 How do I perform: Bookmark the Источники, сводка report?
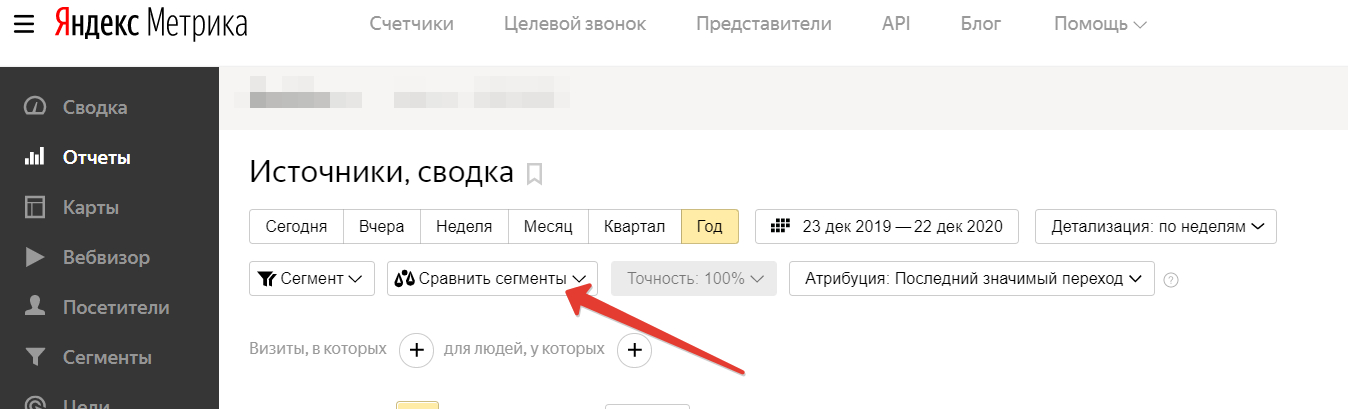pyautogui.click(x=535, y=174)
